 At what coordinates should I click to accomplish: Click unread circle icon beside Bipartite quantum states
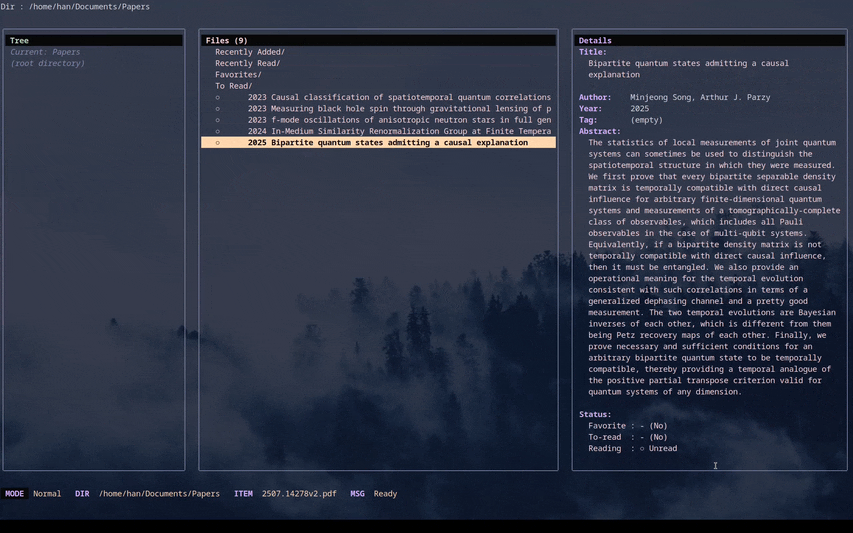tap(218, 143)
